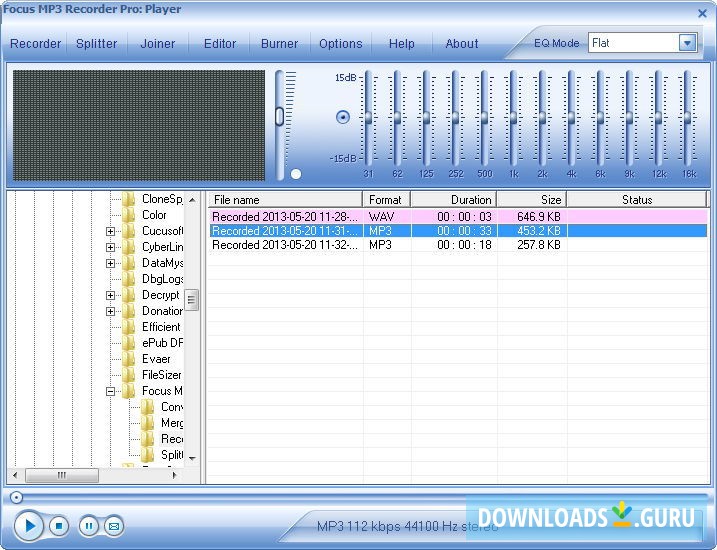Image resolution: width=717 pixels, height=550 pixels.
Task: Open the Options menu
Action: [340, 44]
